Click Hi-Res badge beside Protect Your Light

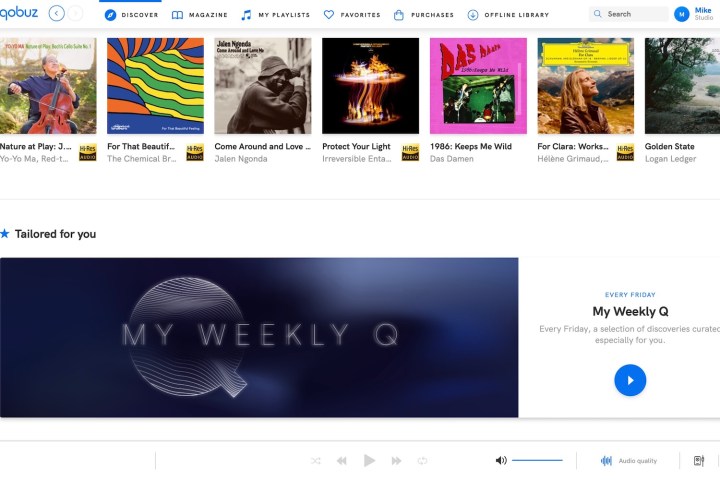(x=410, y=152)
